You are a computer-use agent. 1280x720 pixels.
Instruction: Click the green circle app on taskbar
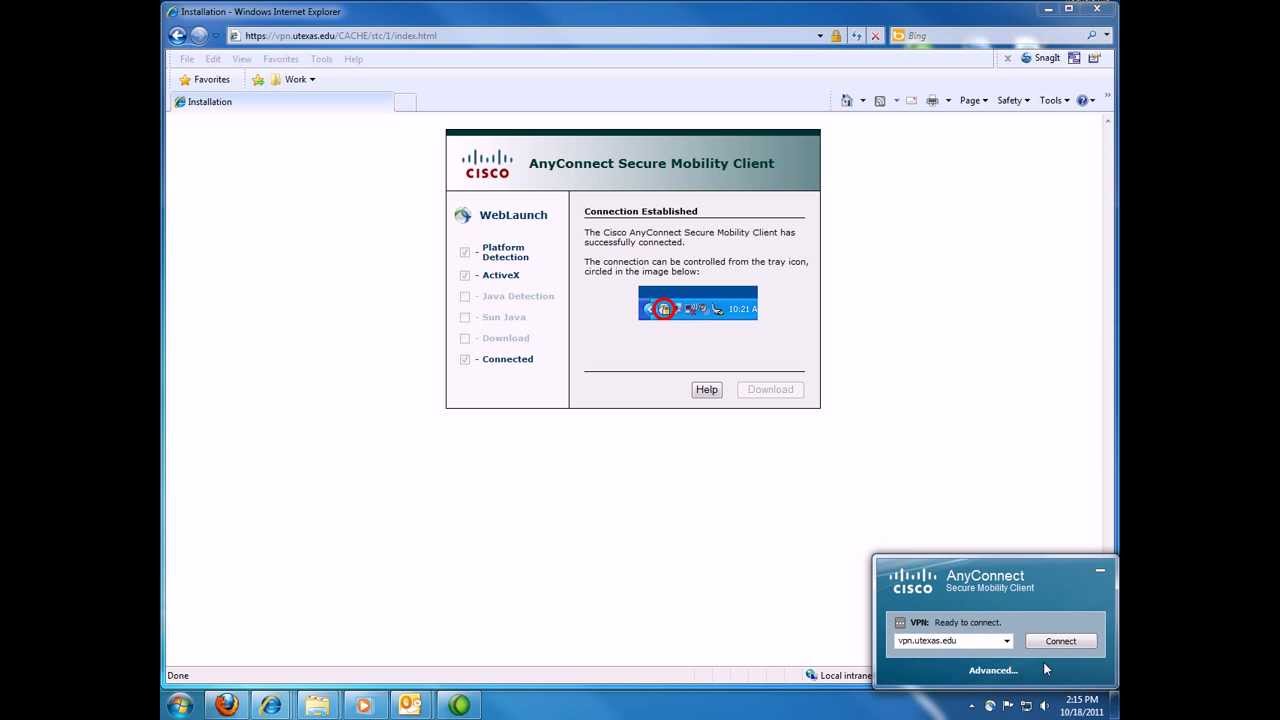[x=459, y=705]
